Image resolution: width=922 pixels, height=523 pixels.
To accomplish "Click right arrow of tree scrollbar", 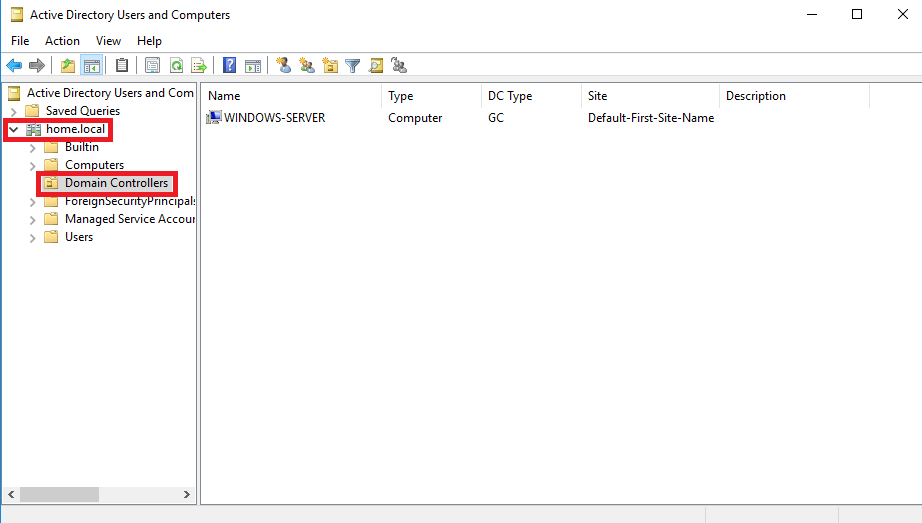I will point(186,494).
